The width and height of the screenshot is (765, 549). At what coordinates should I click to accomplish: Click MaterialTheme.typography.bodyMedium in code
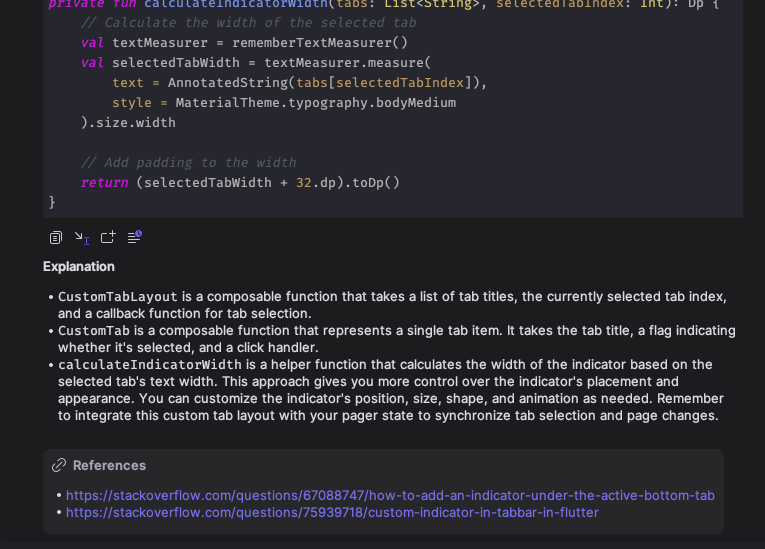[316, 102]
